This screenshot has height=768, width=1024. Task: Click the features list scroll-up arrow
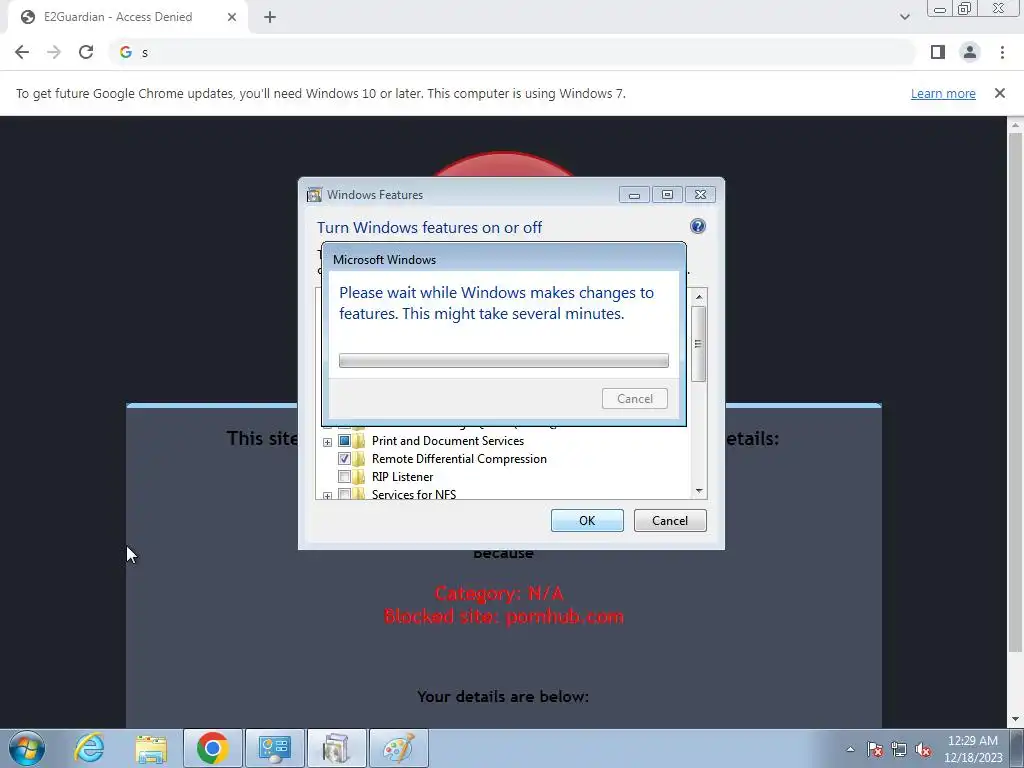coord(699,296)
